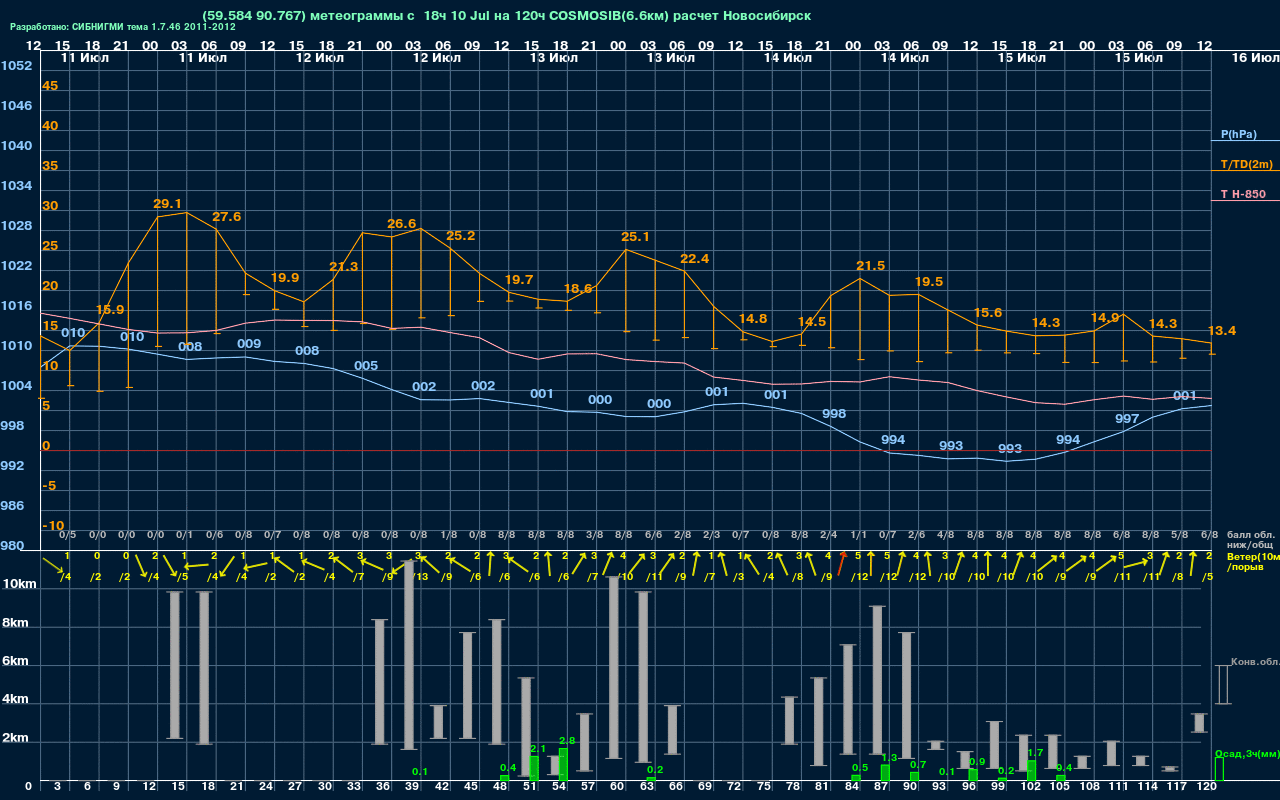Click forecast hour 3 on bottom axis
Image resolution: width=1280 pixels, height=800 pixels.
pos(58,787)
